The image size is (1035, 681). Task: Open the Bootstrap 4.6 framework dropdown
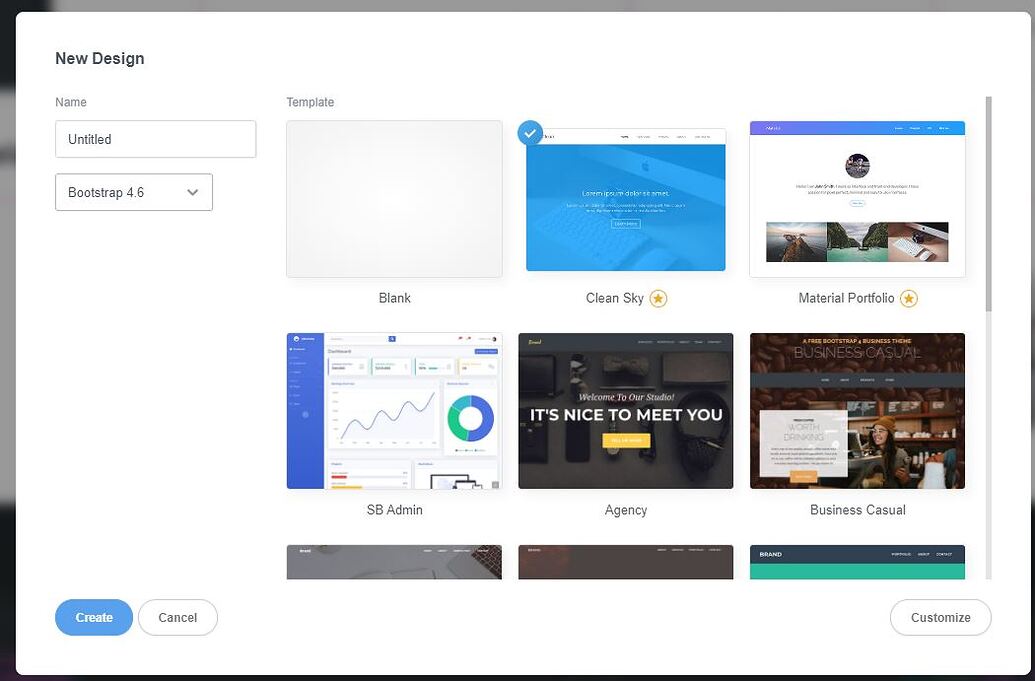(x=134, y=192)
